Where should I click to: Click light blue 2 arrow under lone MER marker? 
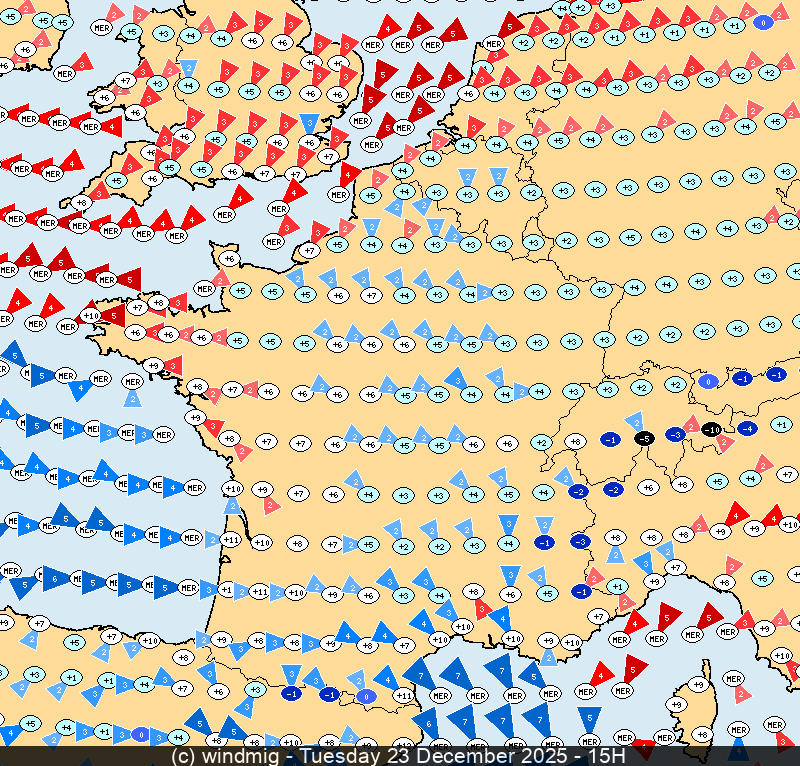click(x=133, y=398)
